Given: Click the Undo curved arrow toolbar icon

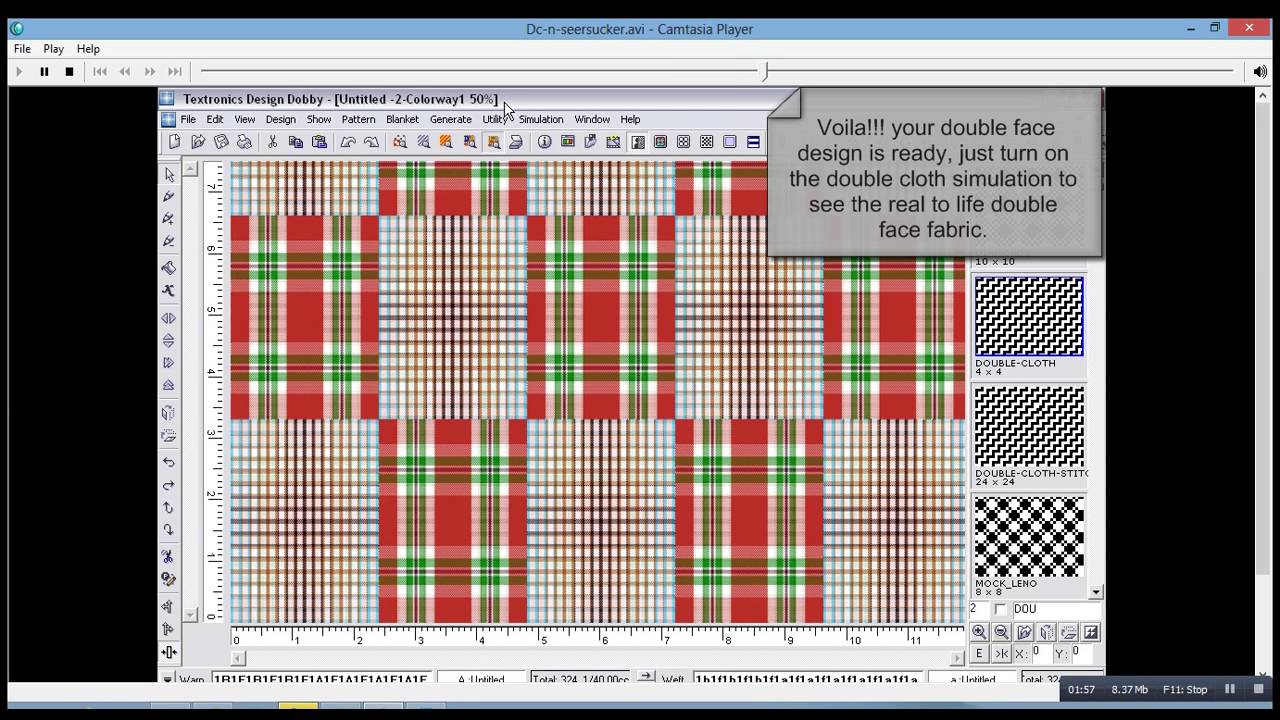Looking at the screenshot, I should (348, 142).
